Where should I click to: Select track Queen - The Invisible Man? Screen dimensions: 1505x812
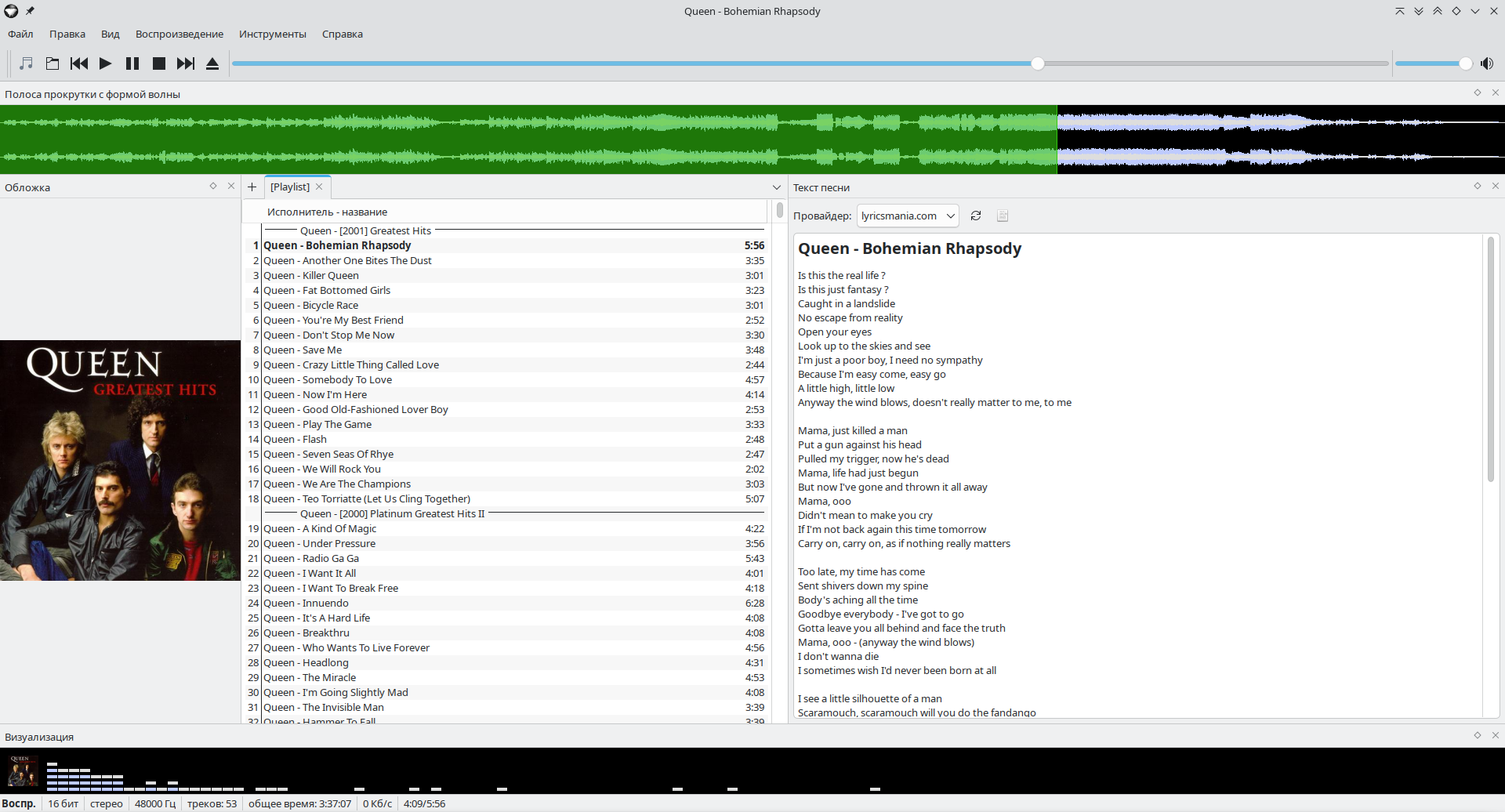[x=506, y=707]
